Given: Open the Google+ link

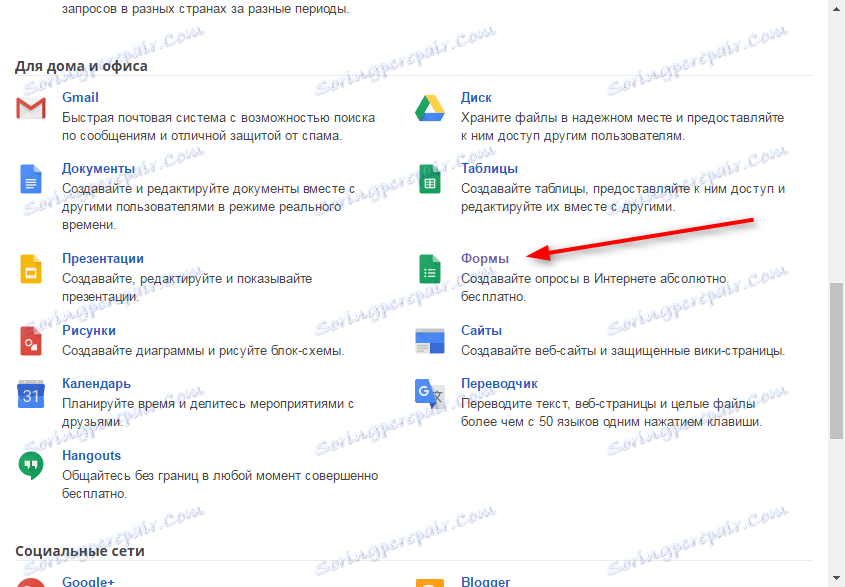Looking at the screenshot, I should 88,582.
